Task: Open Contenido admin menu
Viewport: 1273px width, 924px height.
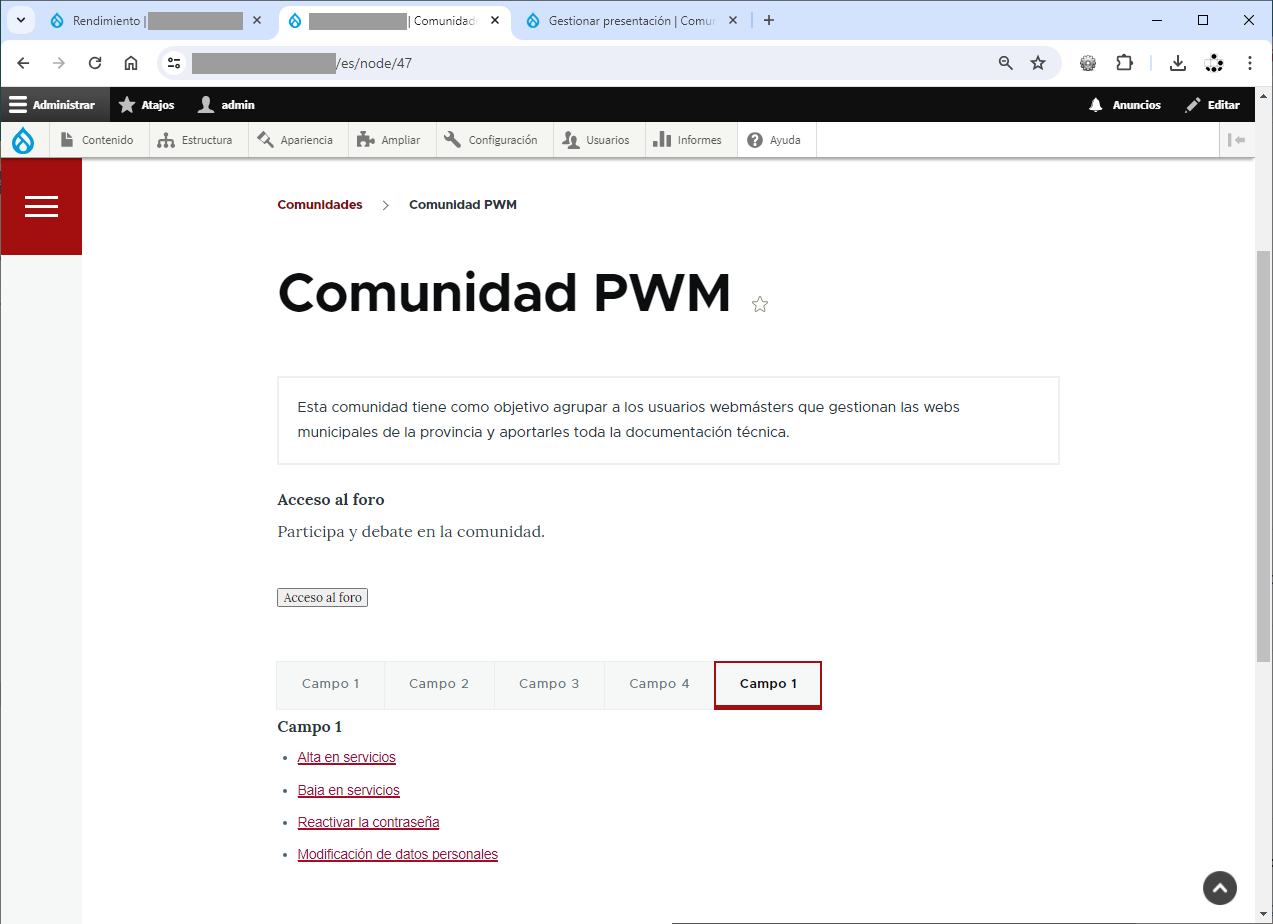Action: tap(97, 140)
